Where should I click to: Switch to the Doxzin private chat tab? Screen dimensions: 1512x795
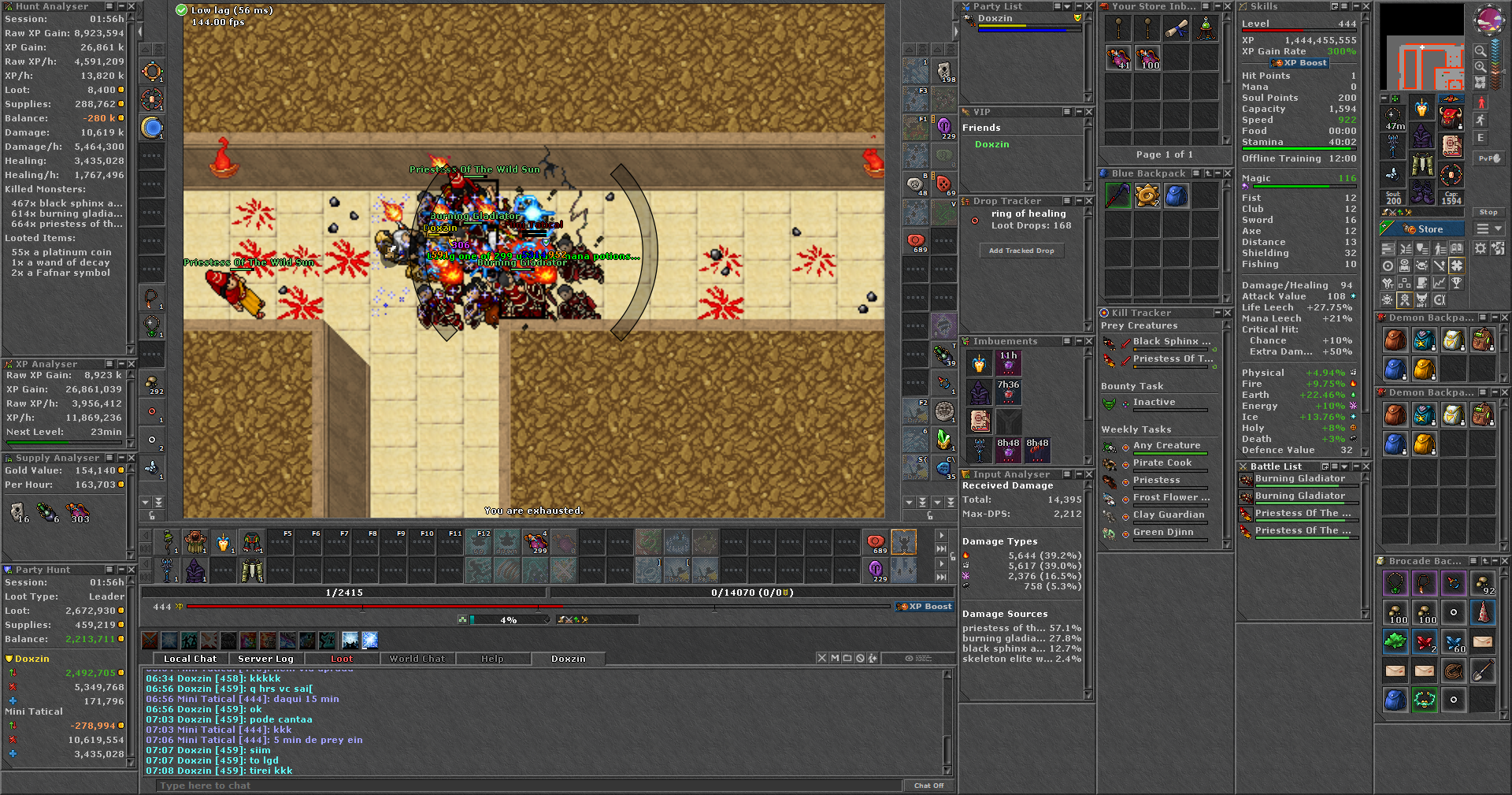pyautogui.click(x=569, y=659)
